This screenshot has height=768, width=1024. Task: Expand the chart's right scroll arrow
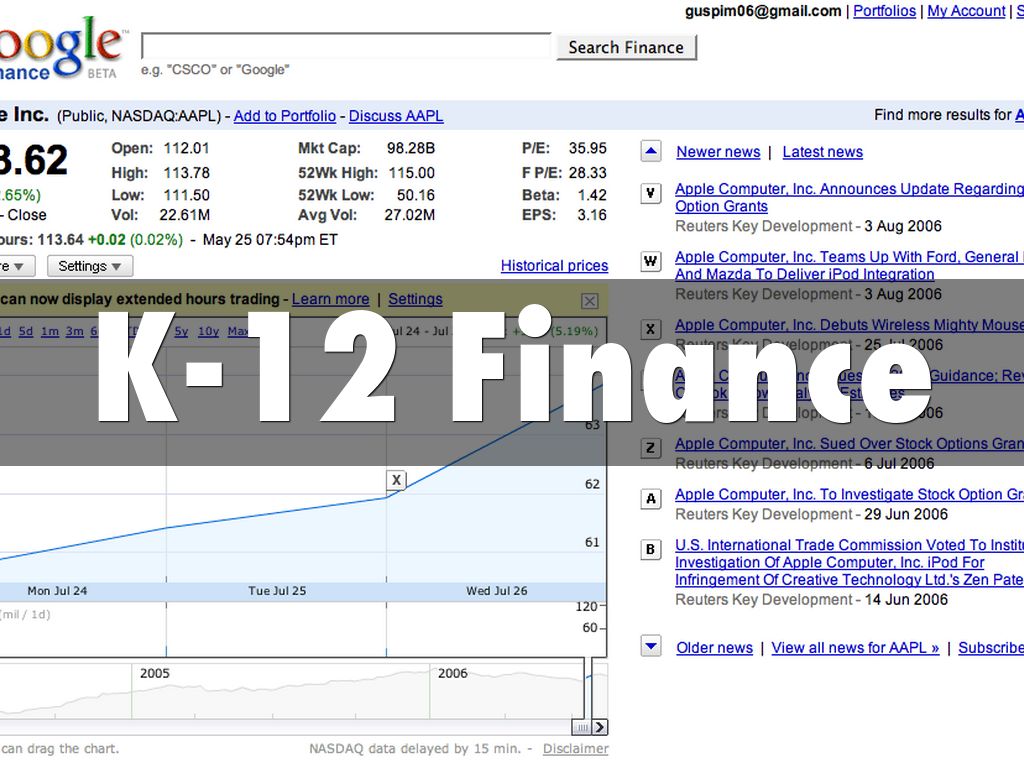600,727
